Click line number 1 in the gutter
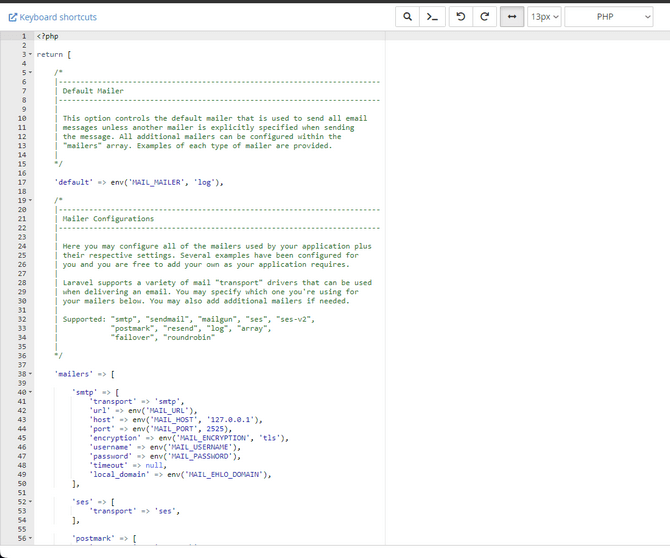Viewport: 670px width, 558px height. [24, 36]
